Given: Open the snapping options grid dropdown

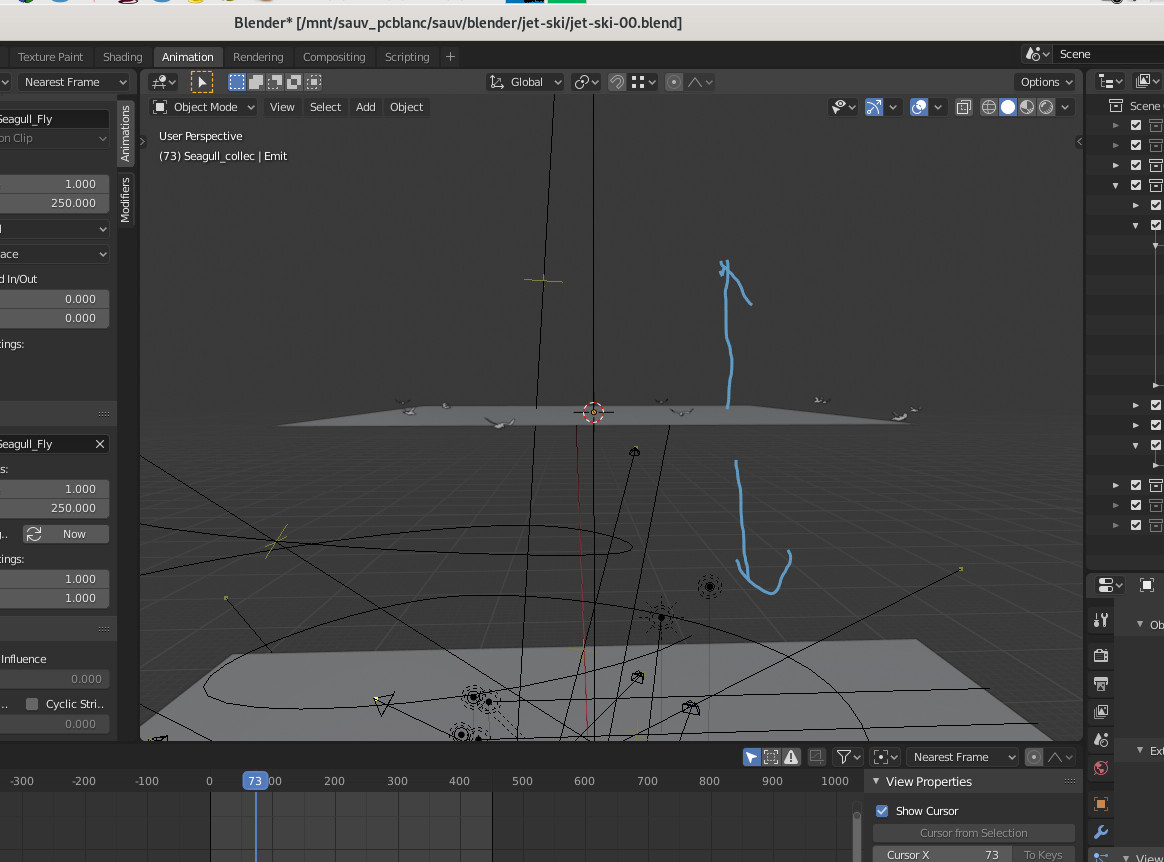Looking at the screenshot, I should (644, 82).
